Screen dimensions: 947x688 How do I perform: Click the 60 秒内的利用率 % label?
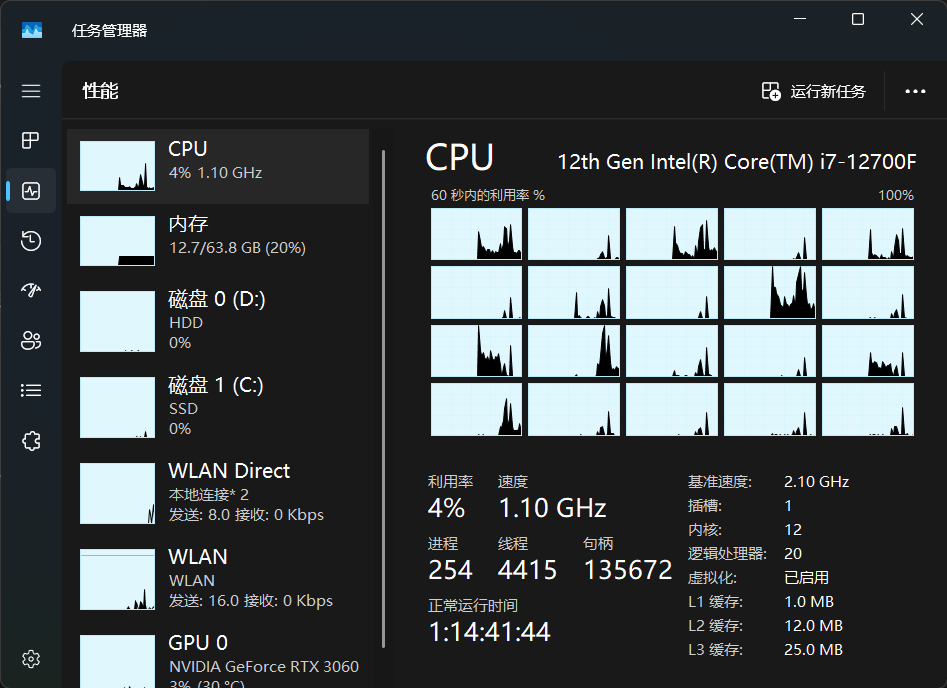coord(487,195)
